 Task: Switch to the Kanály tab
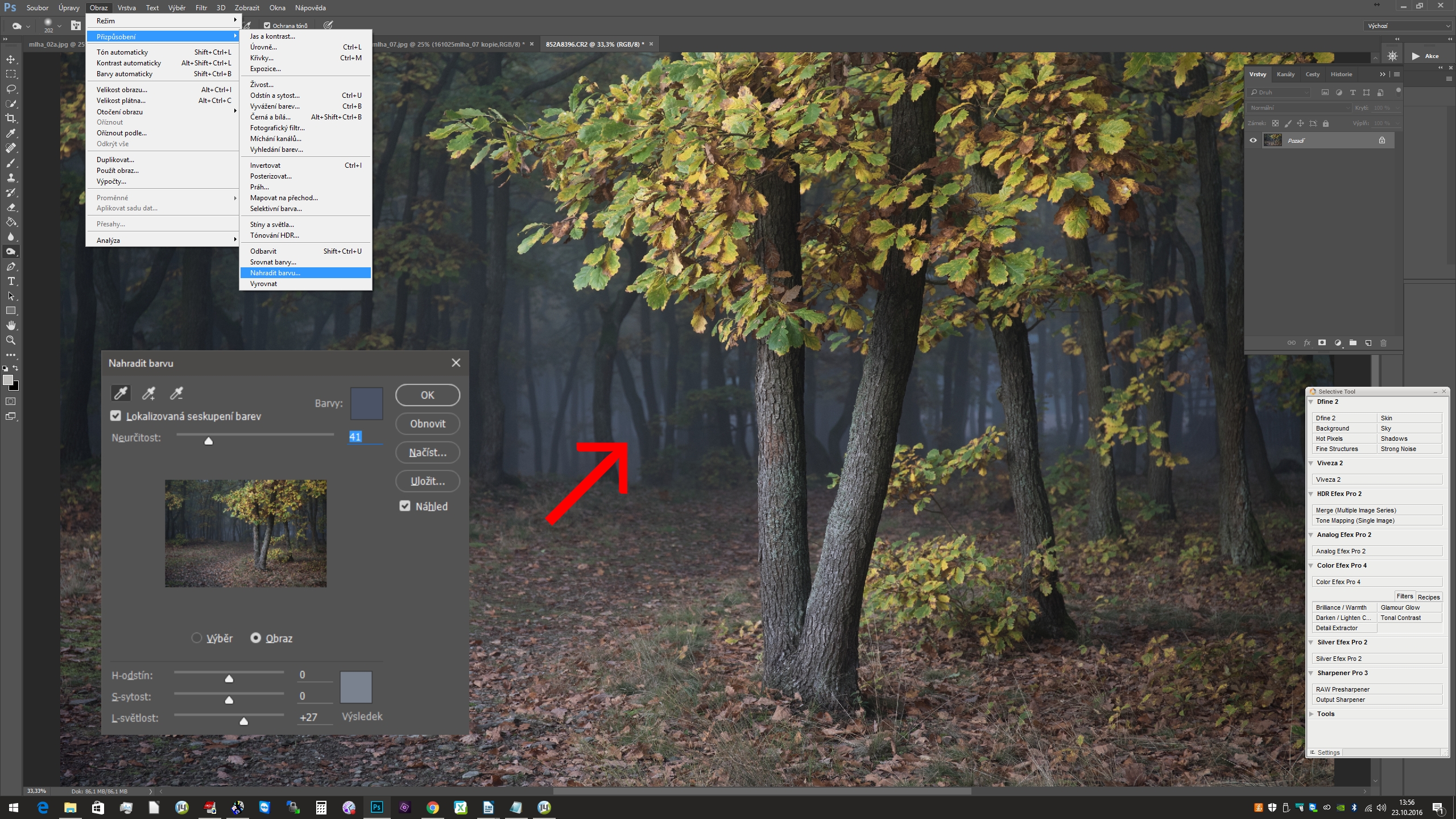1285,75
